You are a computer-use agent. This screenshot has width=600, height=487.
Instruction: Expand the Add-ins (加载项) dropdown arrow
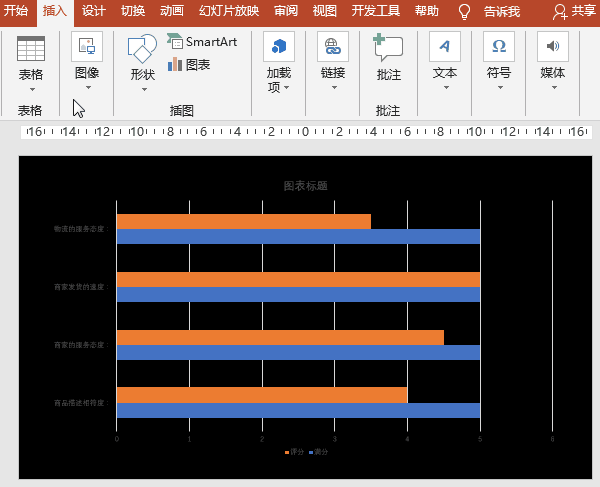286,88
